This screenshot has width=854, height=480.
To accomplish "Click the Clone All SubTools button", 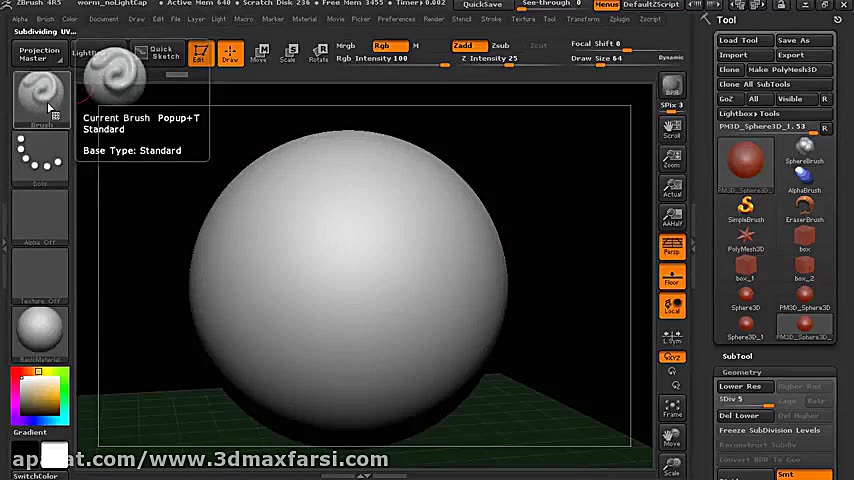I will [774, 84].
